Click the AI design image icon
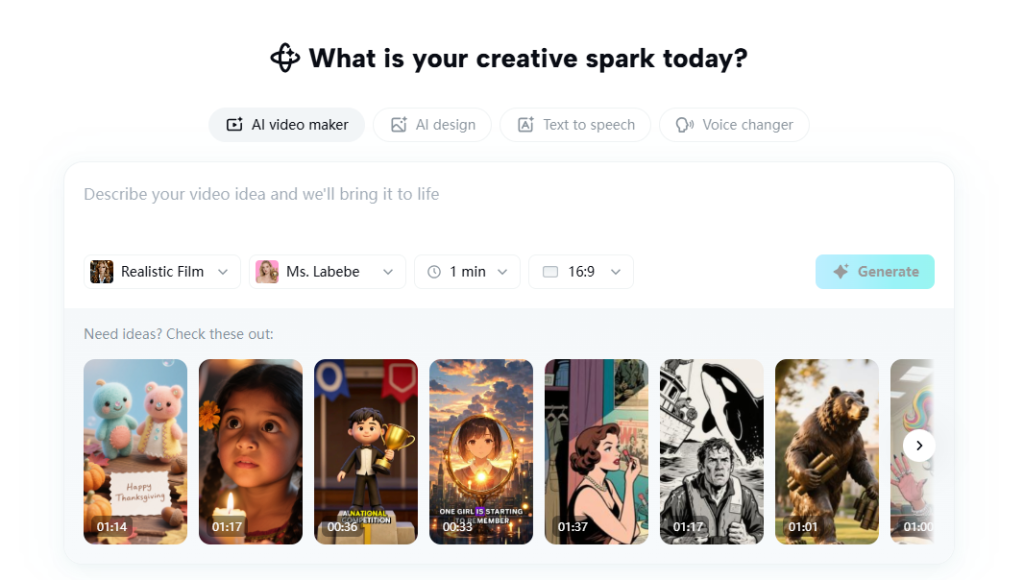Viewport: 1024px width, 580px height. click(x=399, y=125)
